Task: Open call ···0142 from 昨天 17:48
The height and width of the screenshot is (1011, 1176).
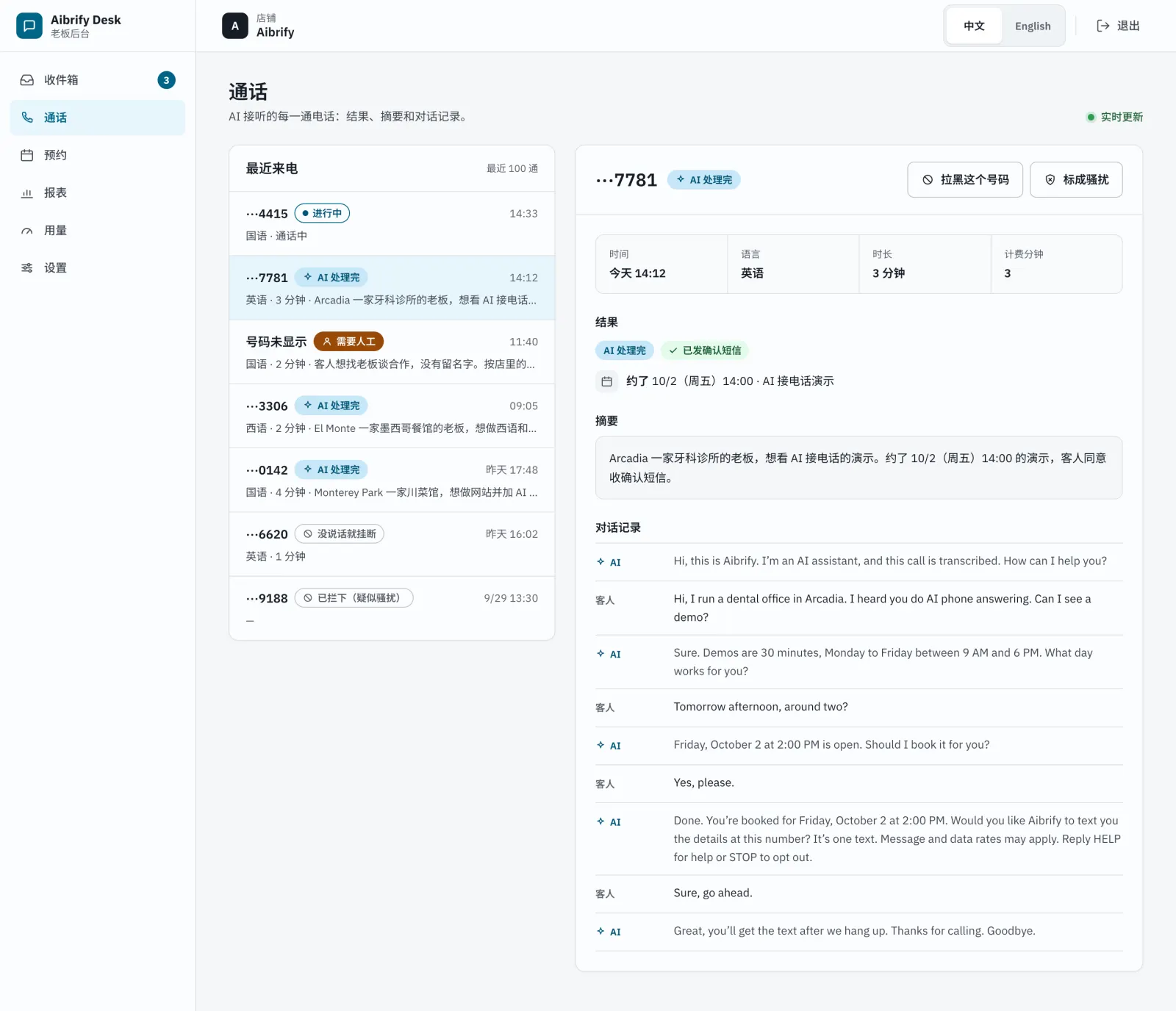Action: tap(392, 480)
